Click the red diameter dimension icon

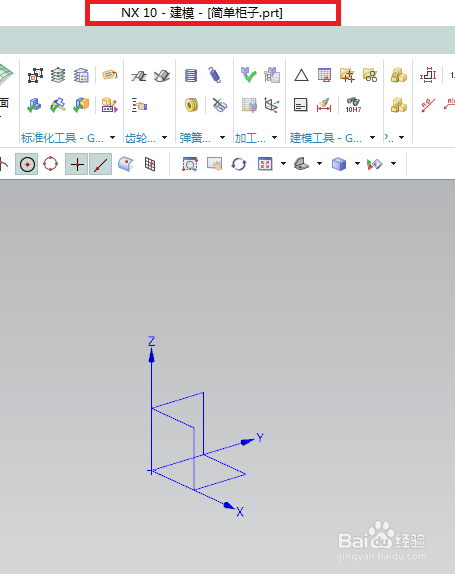click(x=428, y=105)
